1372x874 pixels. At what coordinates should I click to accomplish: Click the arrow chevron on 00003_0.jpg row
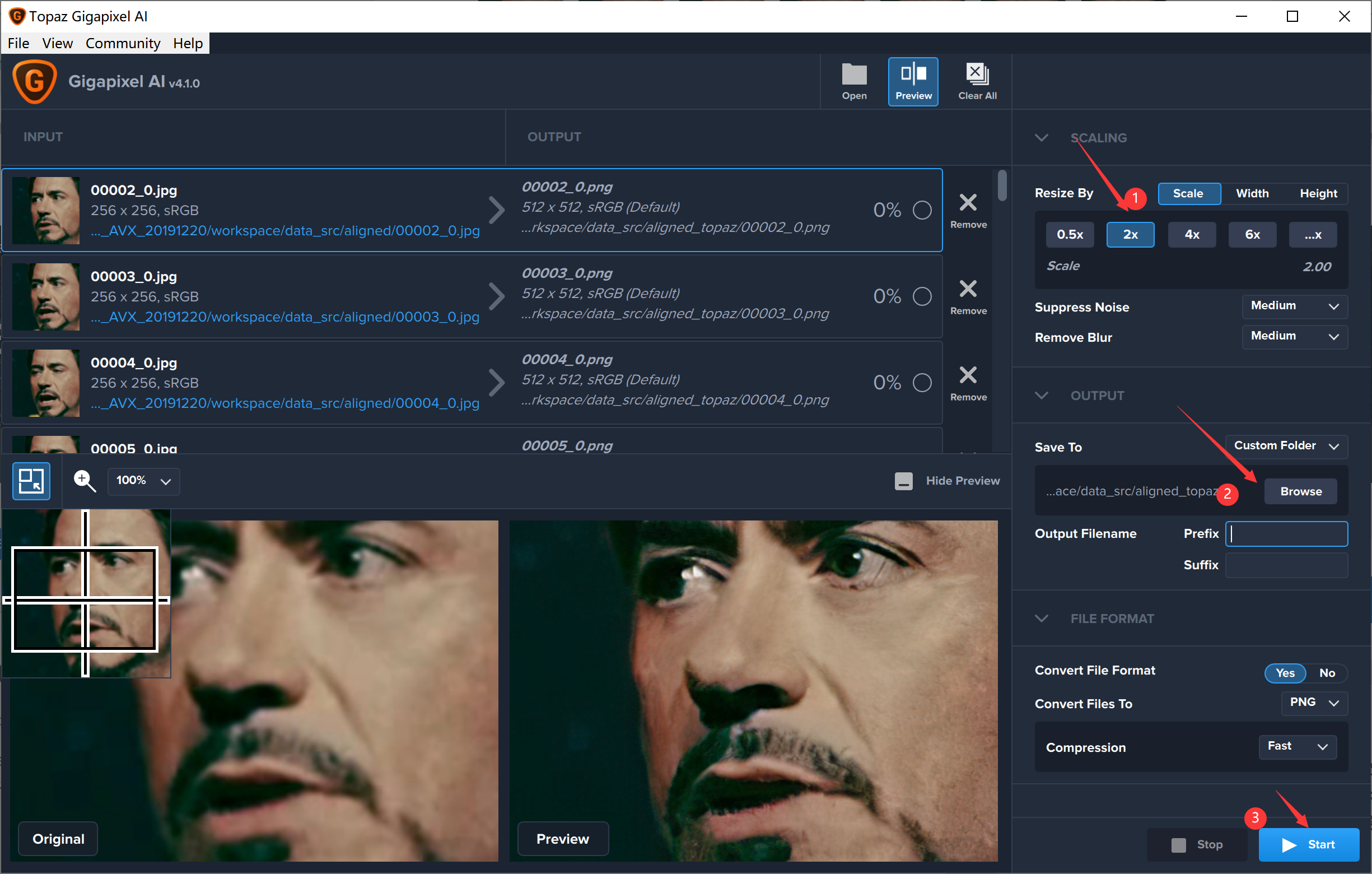497,296
